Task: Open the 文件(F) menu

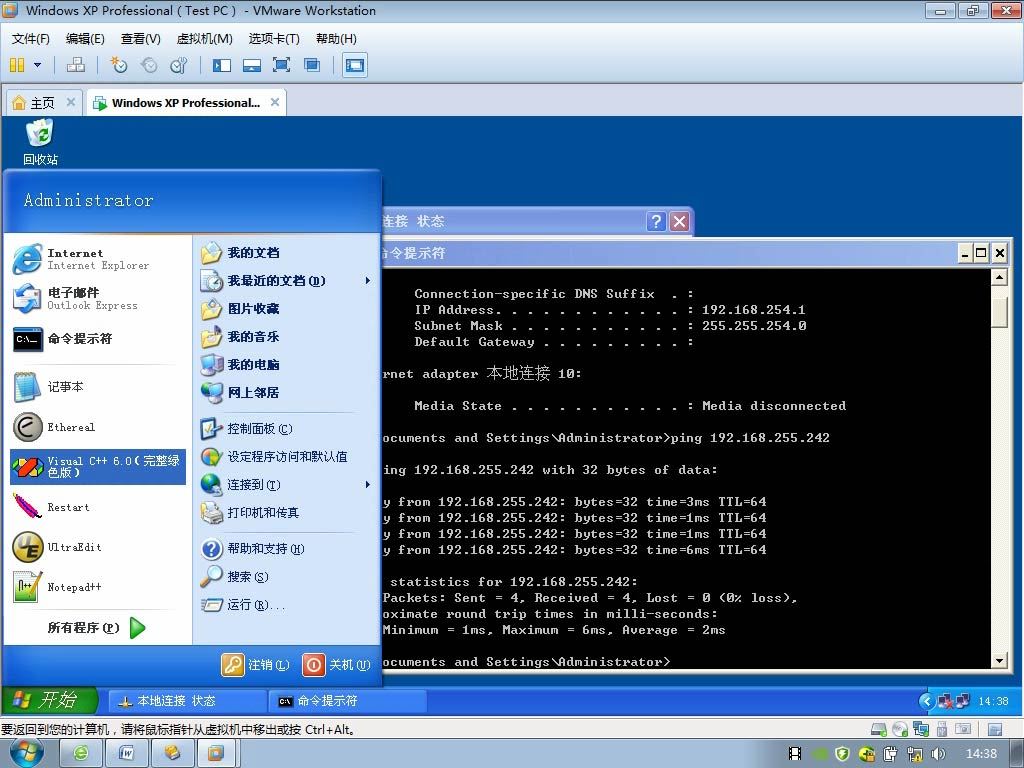Action: [31, 39]
